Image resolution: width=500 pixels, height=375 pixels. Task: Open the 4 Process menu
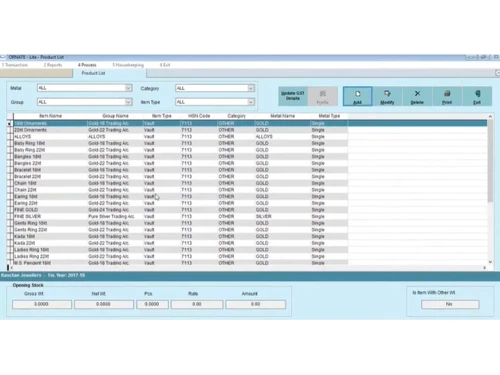87,65
